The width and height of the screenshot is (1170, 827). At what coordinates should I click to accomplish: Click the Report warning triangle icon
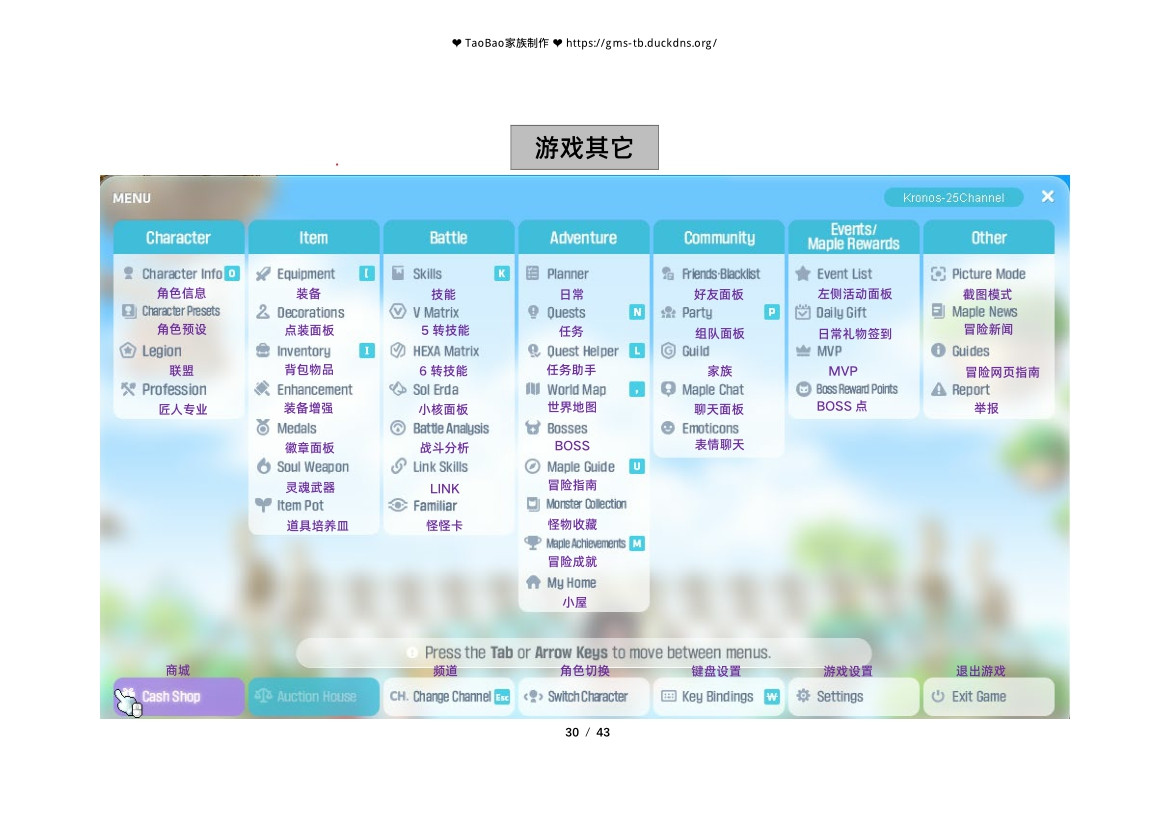coord(938,390)
